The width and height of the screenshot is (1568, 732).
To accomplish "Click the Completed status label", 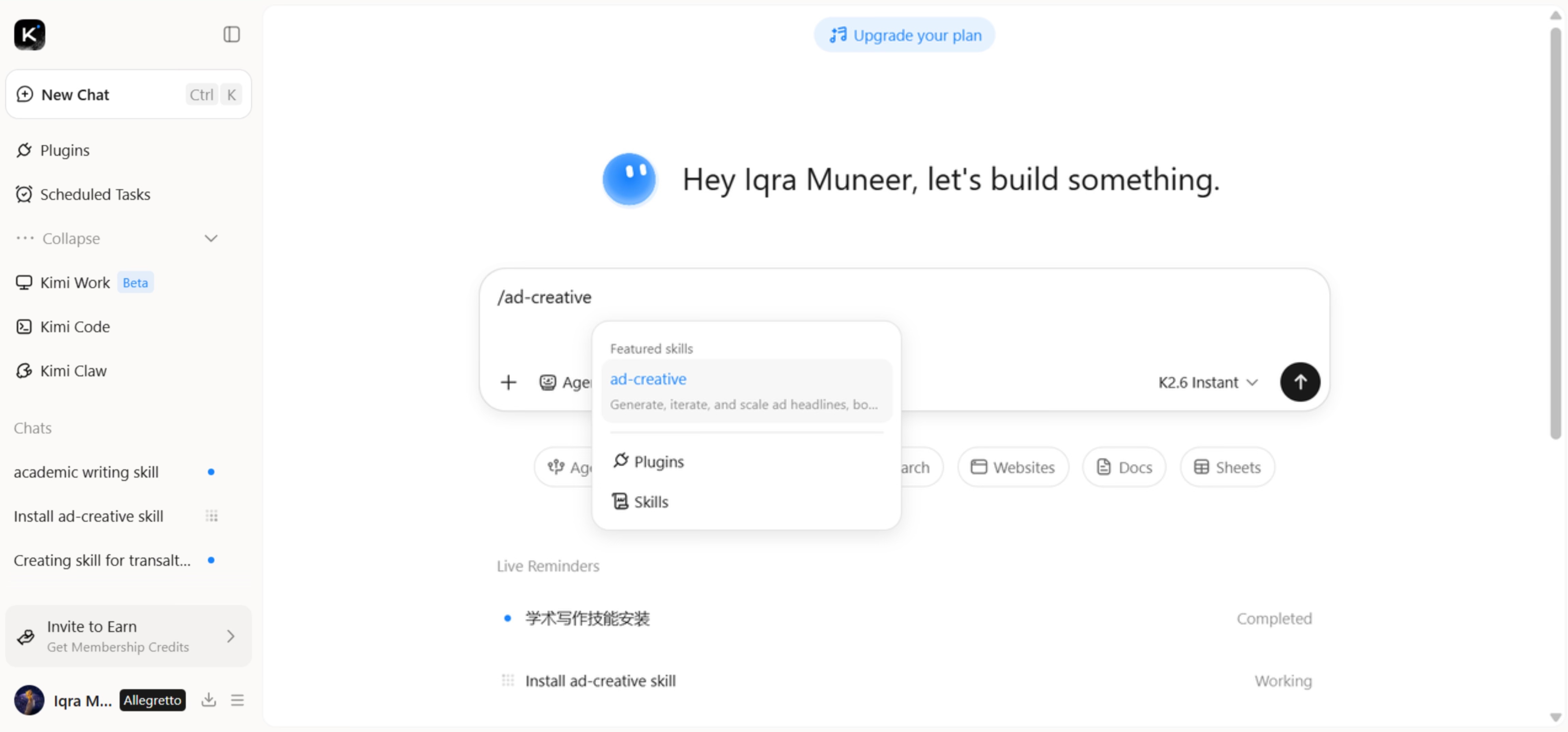I will click(x=1274, y=618).
